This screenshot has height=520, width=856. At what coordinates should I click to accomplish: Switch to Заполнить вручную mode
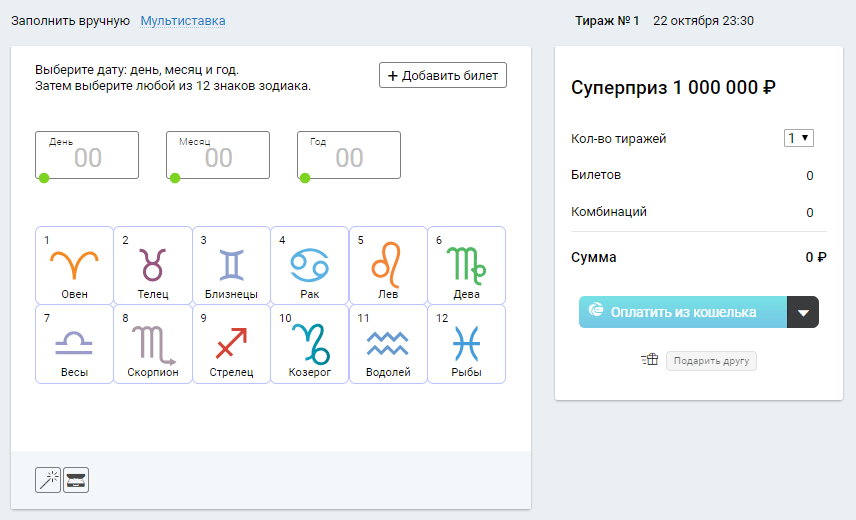click(70, 21)
